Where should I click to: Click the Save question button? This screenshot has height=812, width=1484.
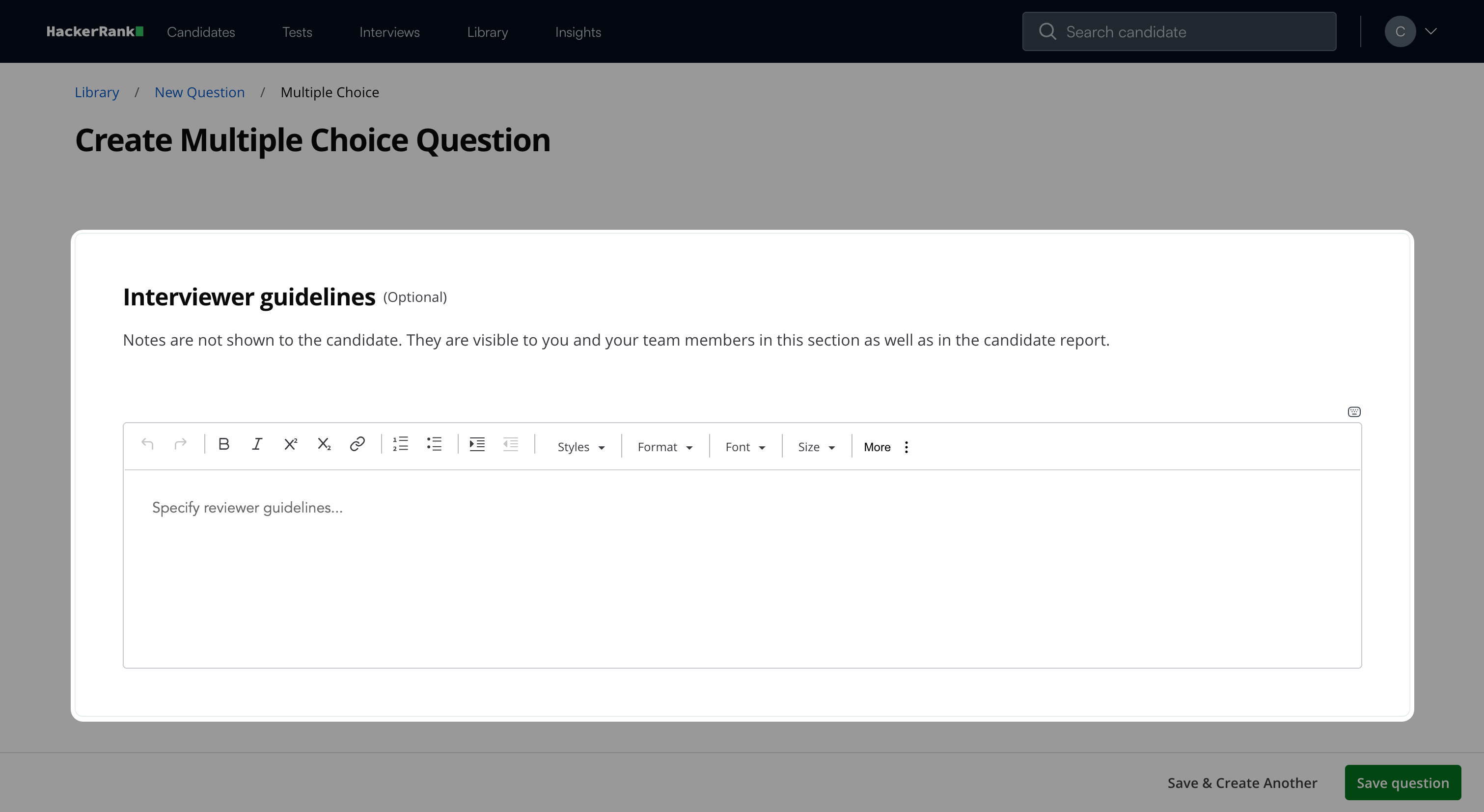pos(1402,783)
